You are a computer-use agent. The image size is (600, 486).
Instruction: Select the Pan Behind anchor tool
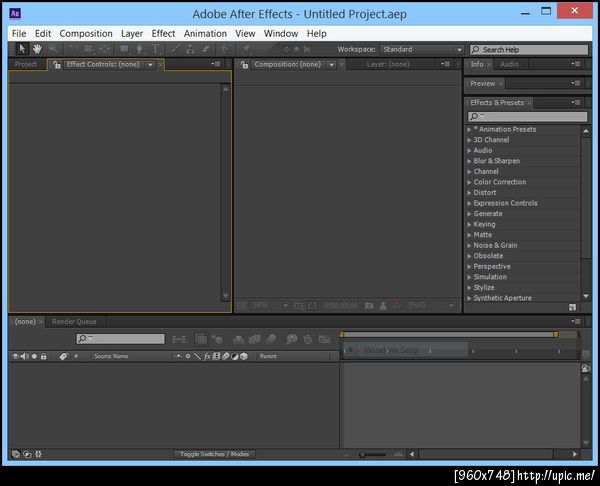tap(104, 49)
